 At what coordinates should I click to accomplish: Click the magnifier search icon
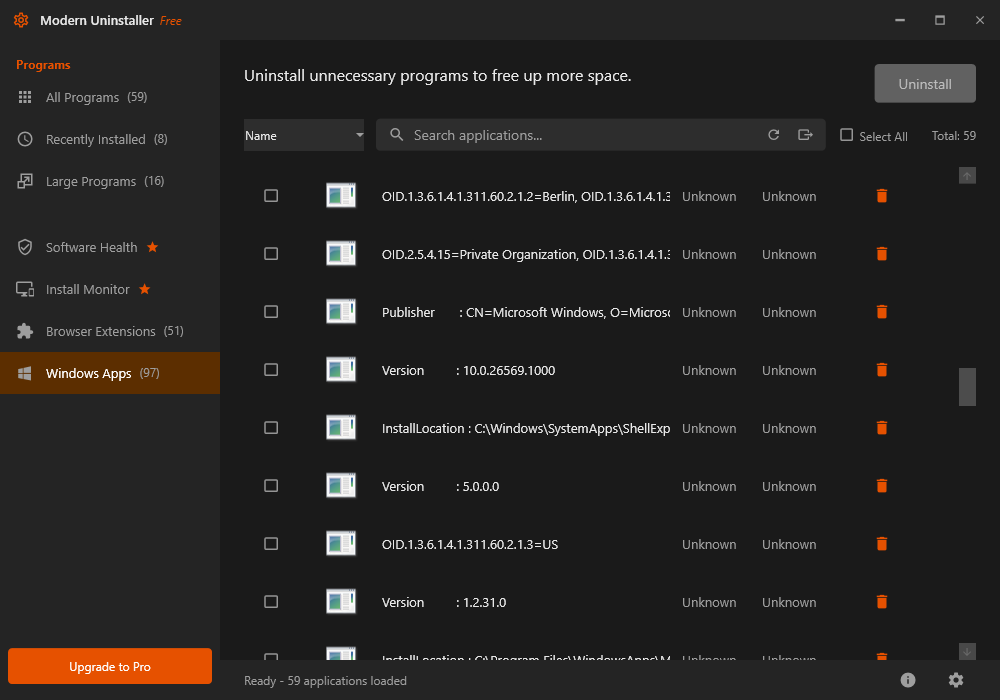tap(397, 135)
